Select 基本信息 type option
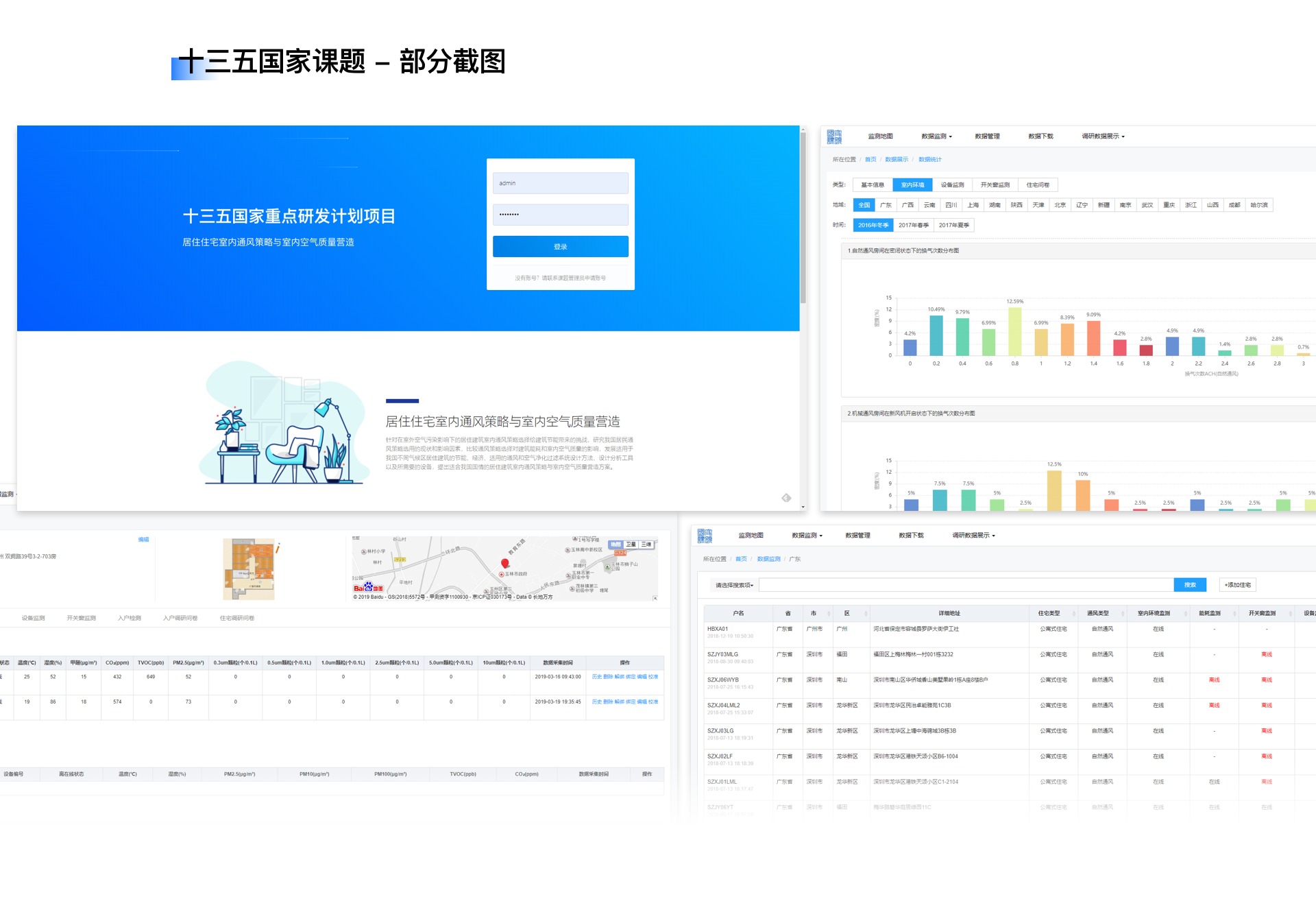The height and width of the screenshot is (910, 1316). pyautogui.click(x=873, y=184)
